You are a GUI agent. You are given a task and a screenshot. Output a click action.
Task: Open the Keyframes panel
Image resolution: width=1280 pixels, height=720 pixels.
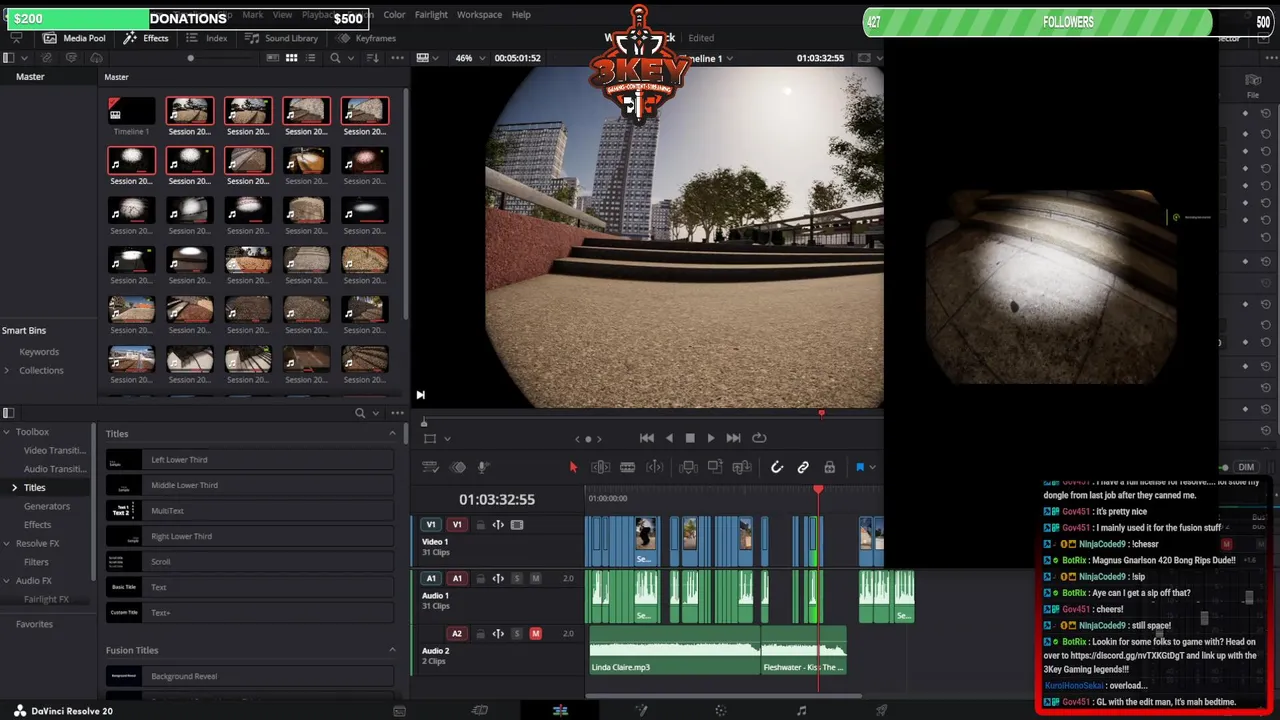pyautogui.click(x=367, y=38)
